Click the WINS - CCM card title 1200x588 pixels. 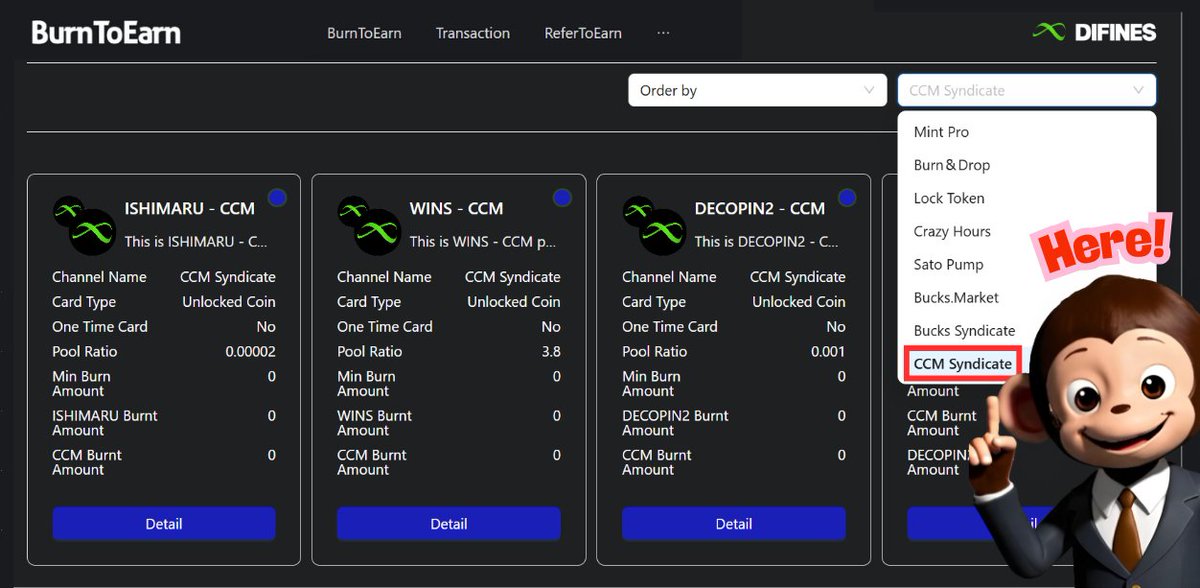456,209
